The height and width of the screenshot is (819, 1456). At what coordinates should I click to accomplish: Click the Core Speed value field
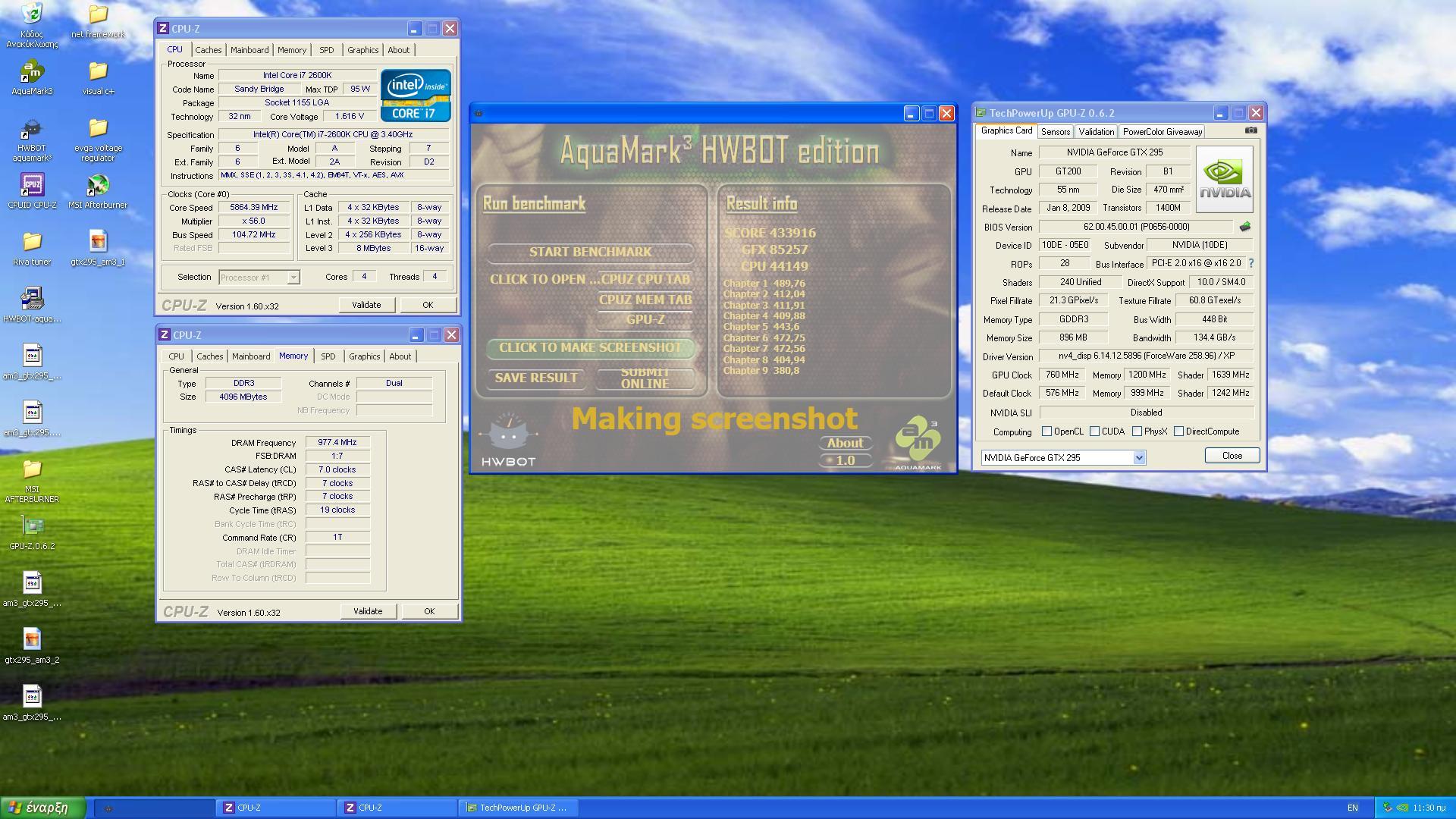point(254,207)
